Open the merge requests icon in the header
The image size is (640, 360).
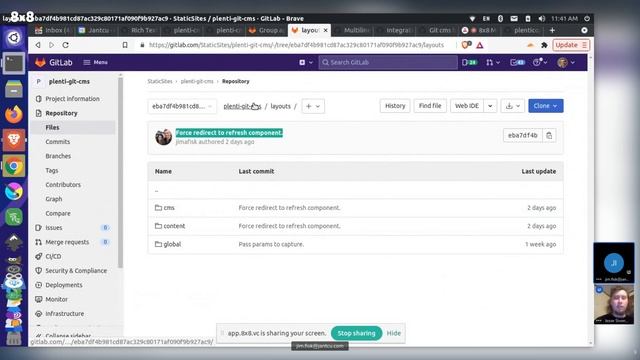pos(493,62)
